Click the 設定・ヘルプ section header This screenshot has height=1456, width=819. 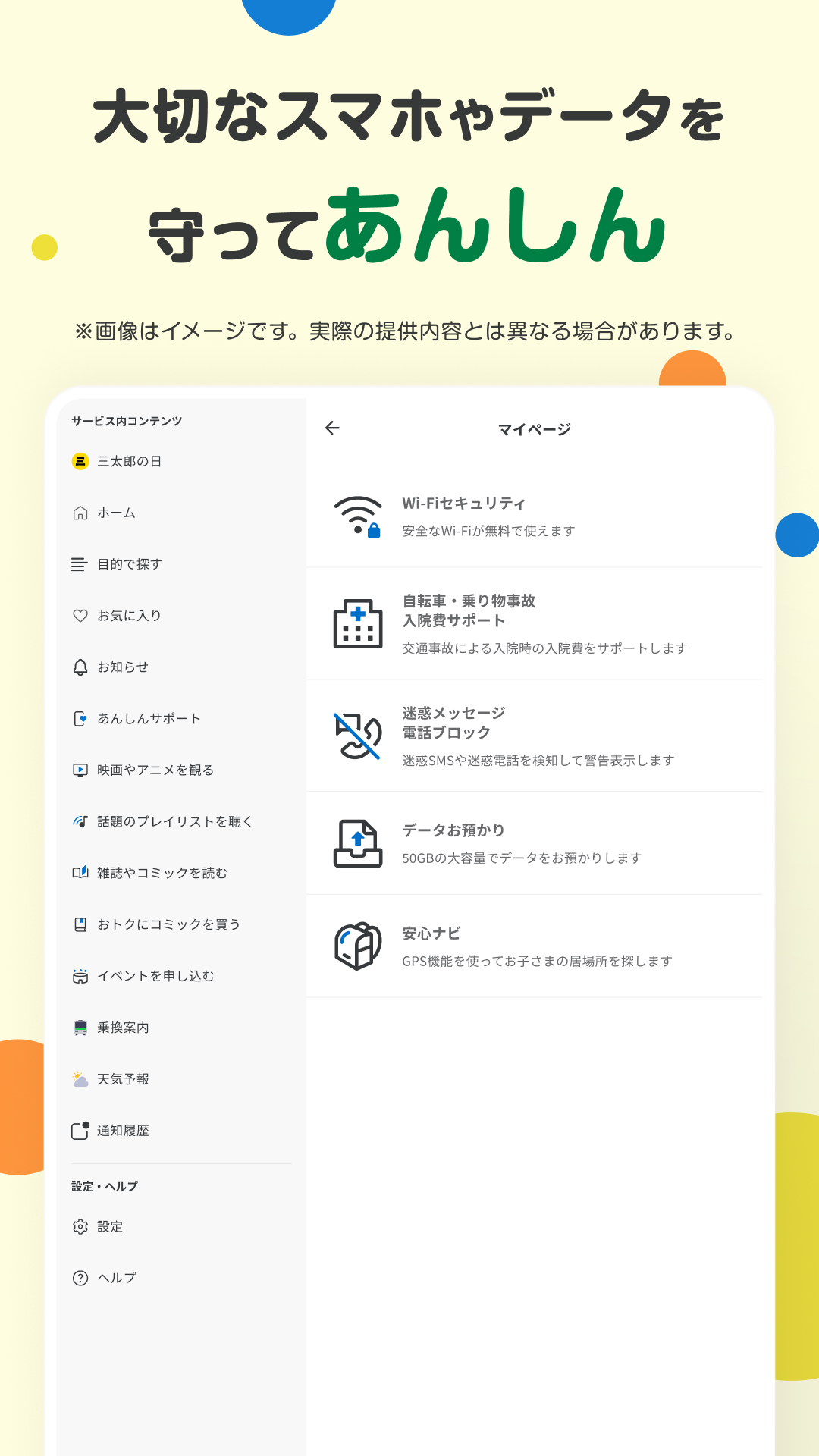(105, 1186)
